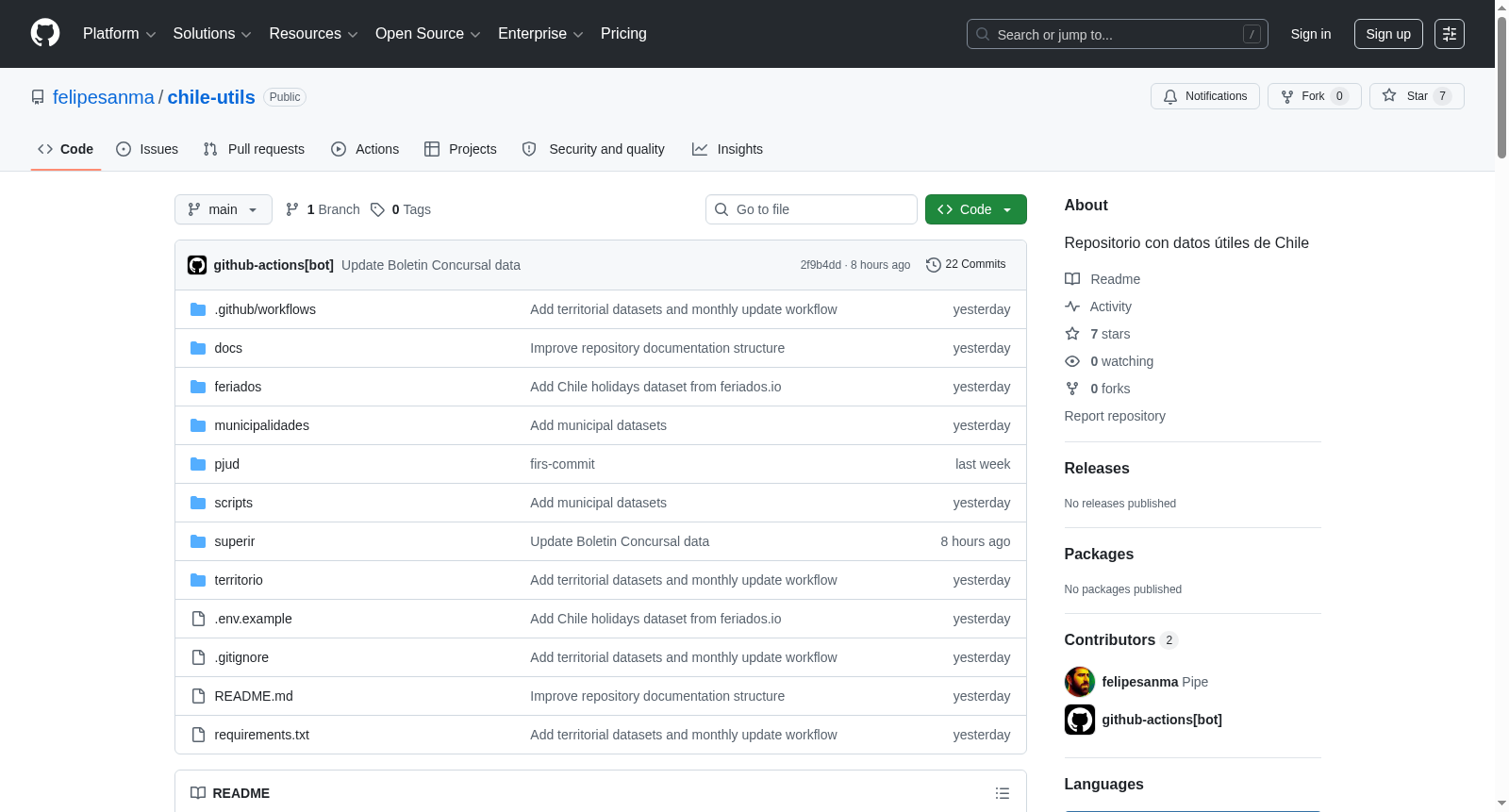
Task: Click the territorio folder icon
Action: pyautogui.click(x=198, y=580)
